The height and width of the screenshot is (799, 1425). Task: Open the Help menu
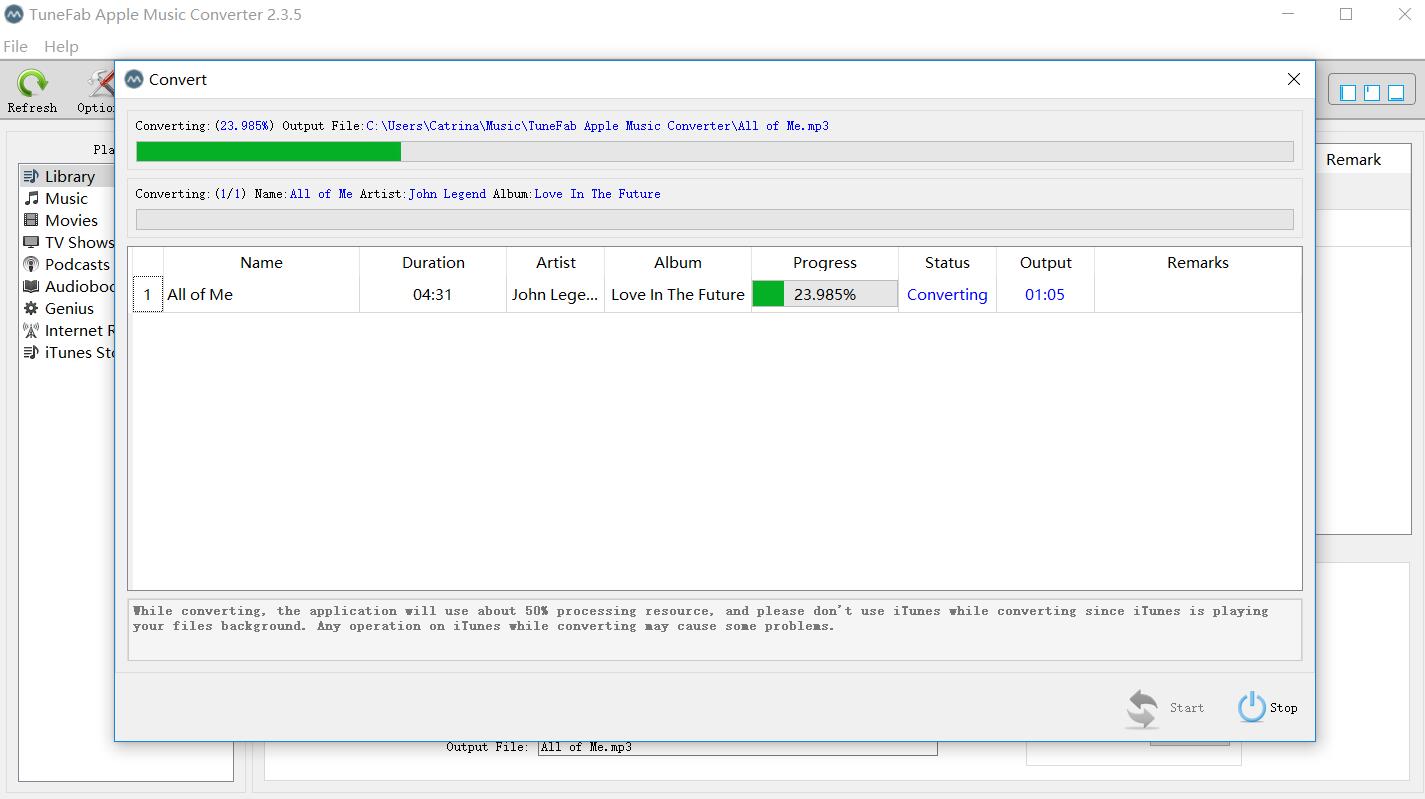[61, 46]
